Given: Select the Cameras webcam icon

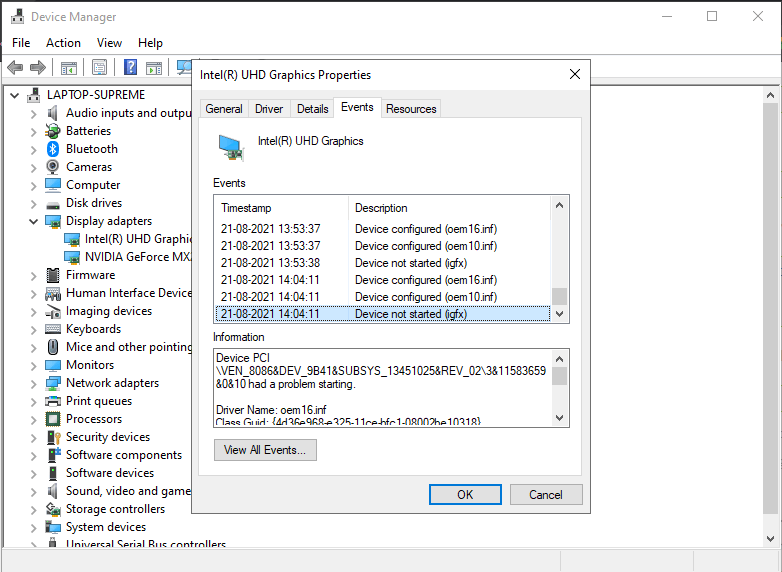Looking at the screenshot, I should pyautogui.click(x=53, y=167).
